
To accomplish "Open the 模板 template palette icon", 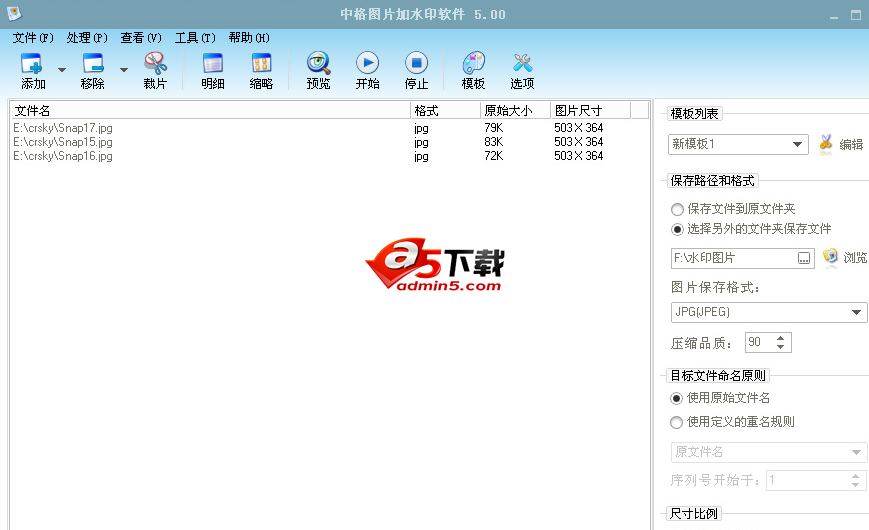I will (473, 63).
